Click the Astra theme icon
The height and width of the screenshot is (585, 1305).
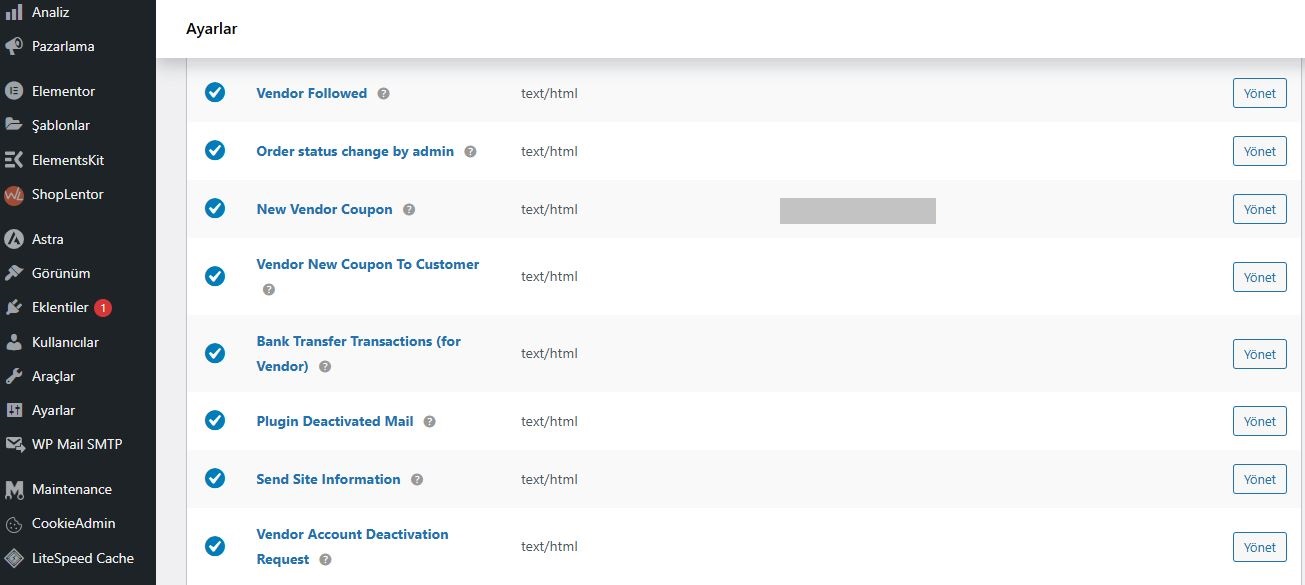coord(14,239)
